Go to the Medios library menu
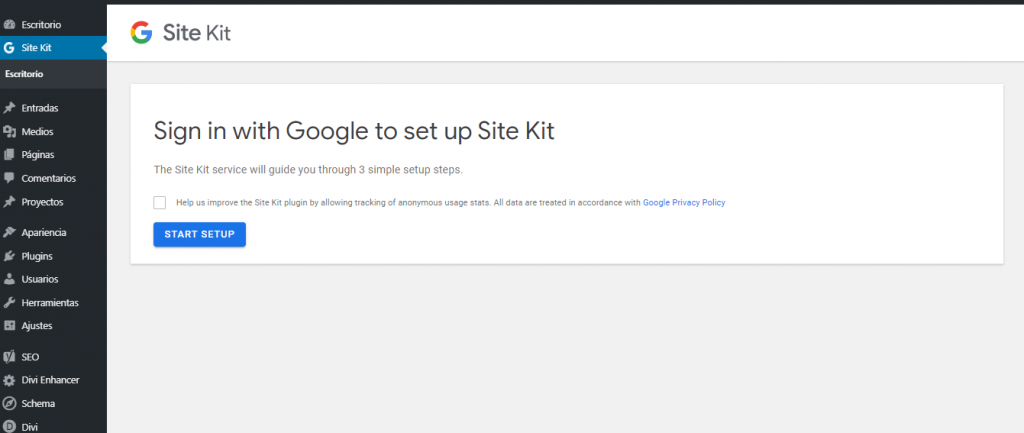 54,131
